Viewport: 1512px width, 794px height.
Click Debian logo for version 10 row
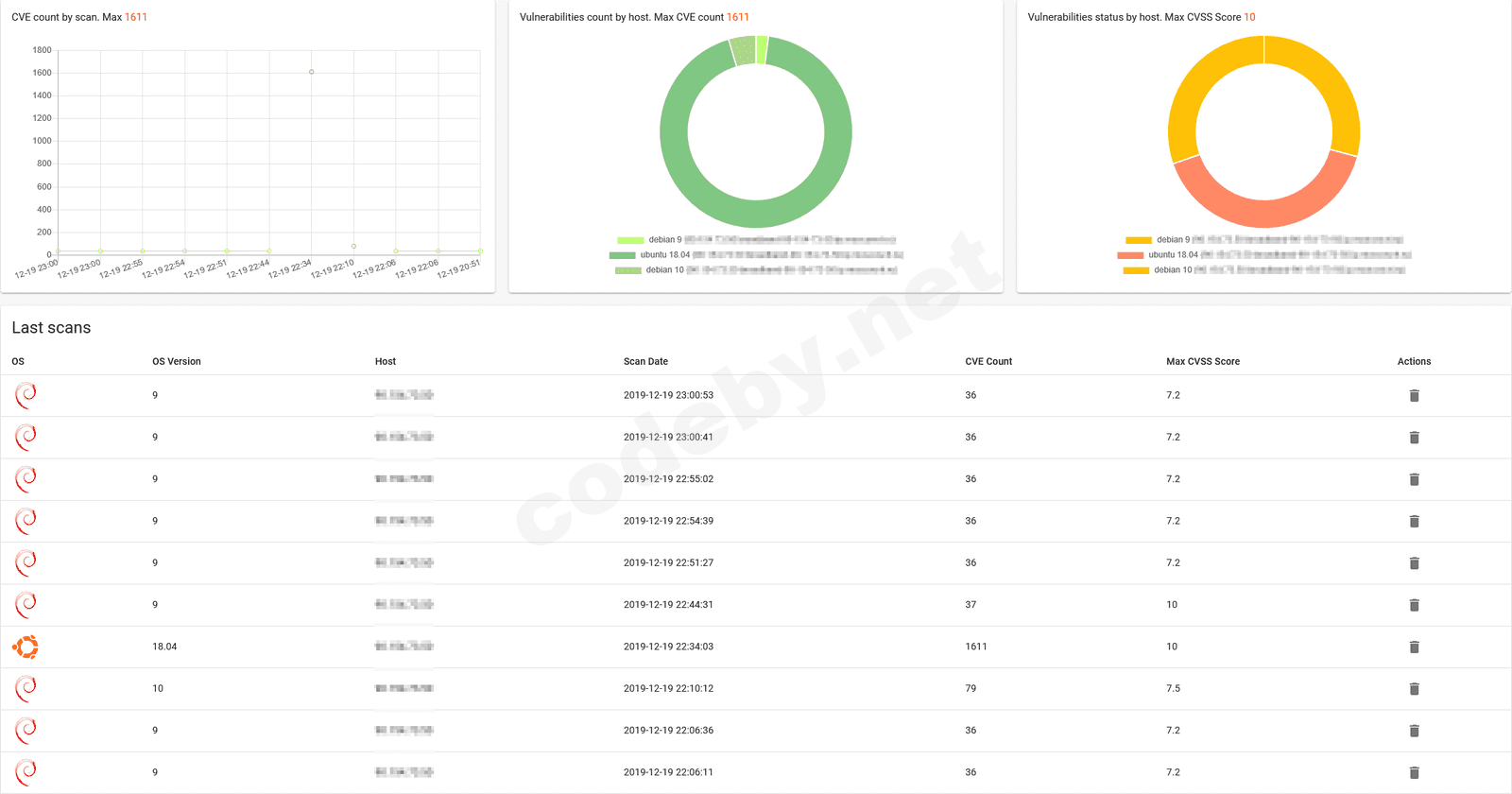coord(26,688)
